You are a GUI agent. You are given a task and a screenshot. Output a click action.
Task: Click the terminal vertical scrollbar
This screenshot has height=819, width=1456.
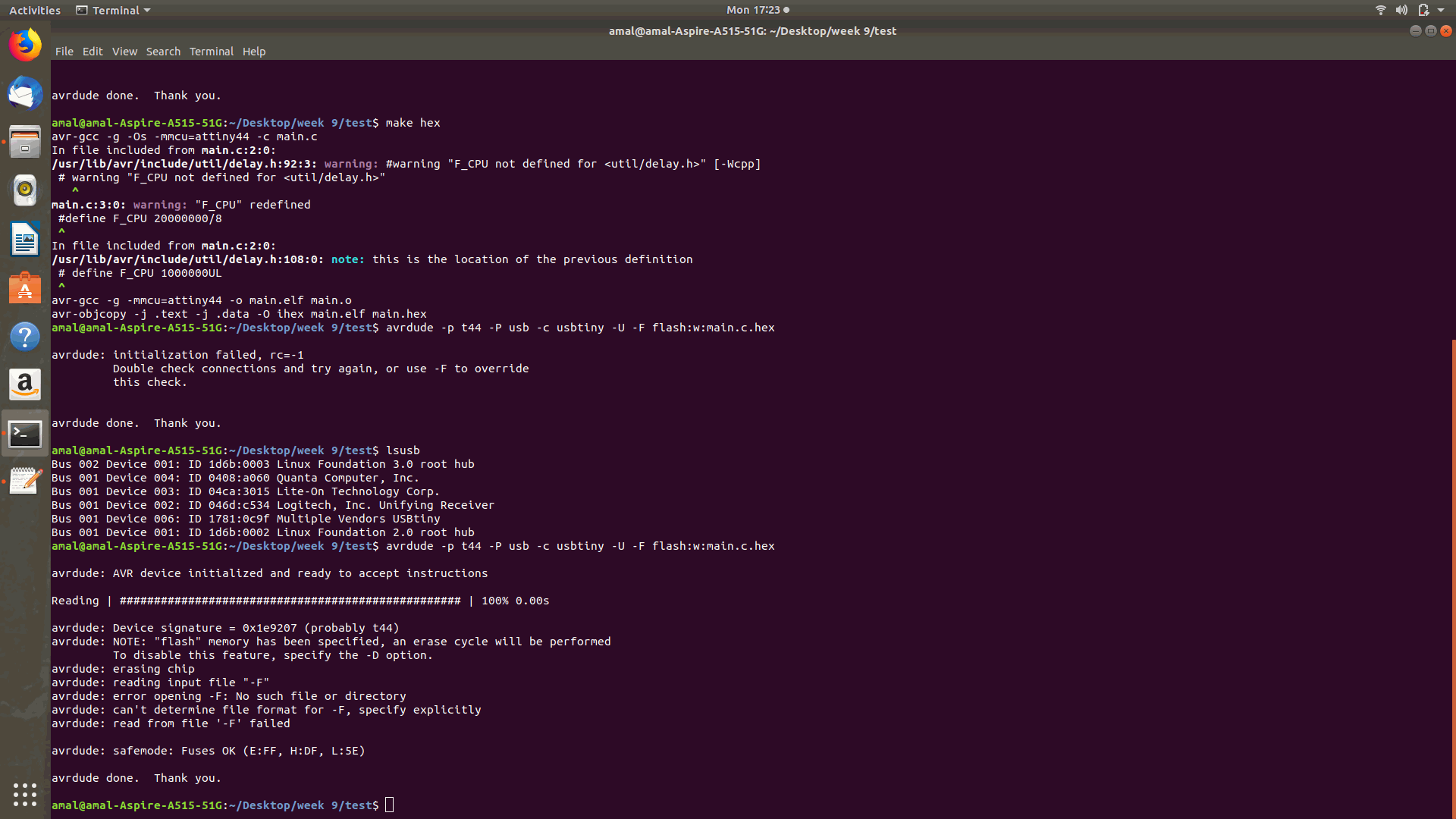pos(1452,576)
